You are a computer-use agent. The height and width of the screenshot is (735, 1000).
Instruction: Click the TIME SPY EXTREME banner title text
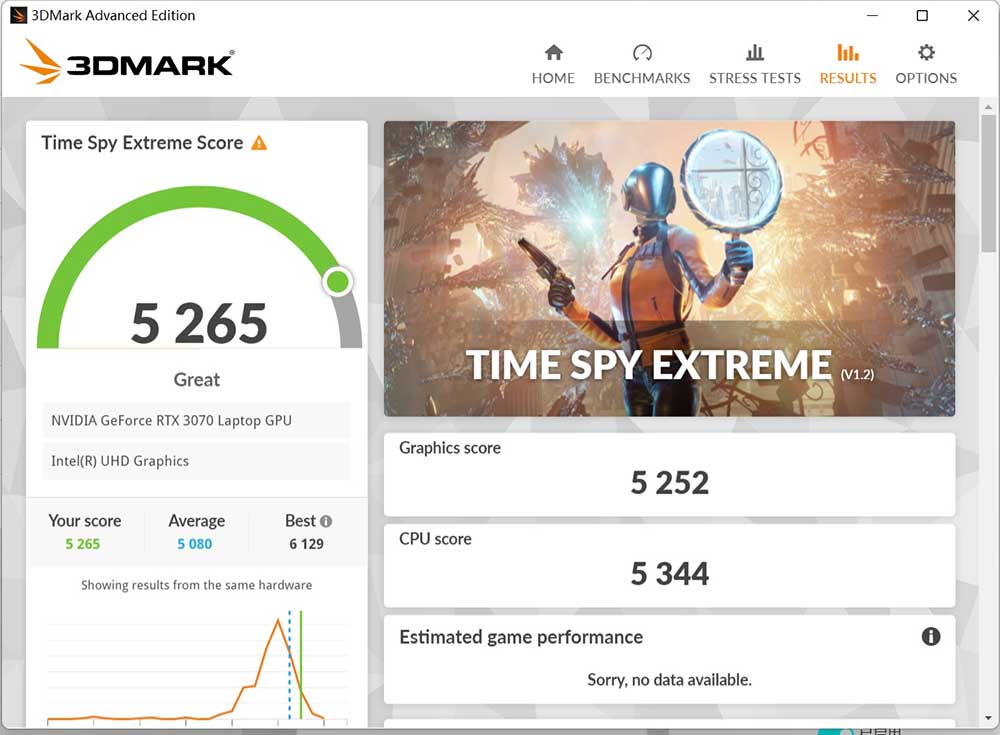pyautogui.click(x=649, y=365)
